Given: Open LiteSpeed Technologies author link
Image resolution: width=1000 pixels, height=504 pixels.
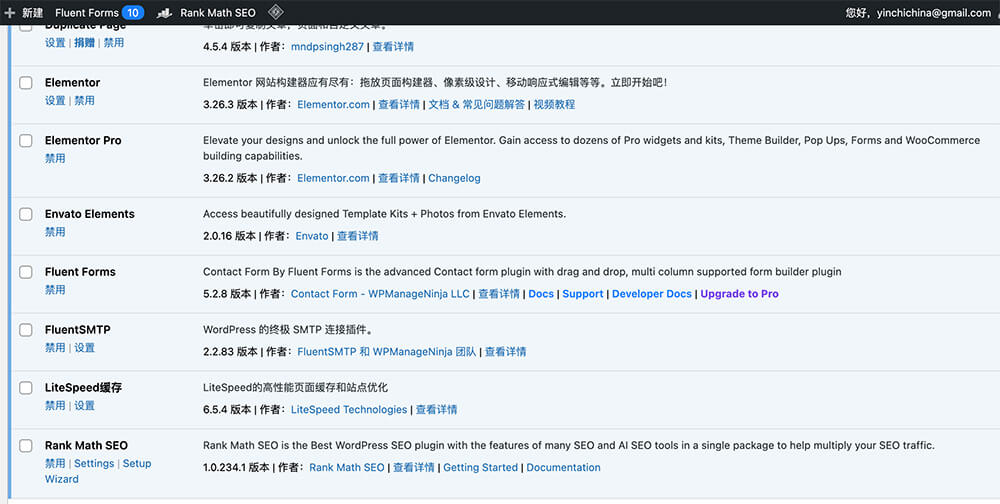Looking at the screenshot, I should coord(349,410).
